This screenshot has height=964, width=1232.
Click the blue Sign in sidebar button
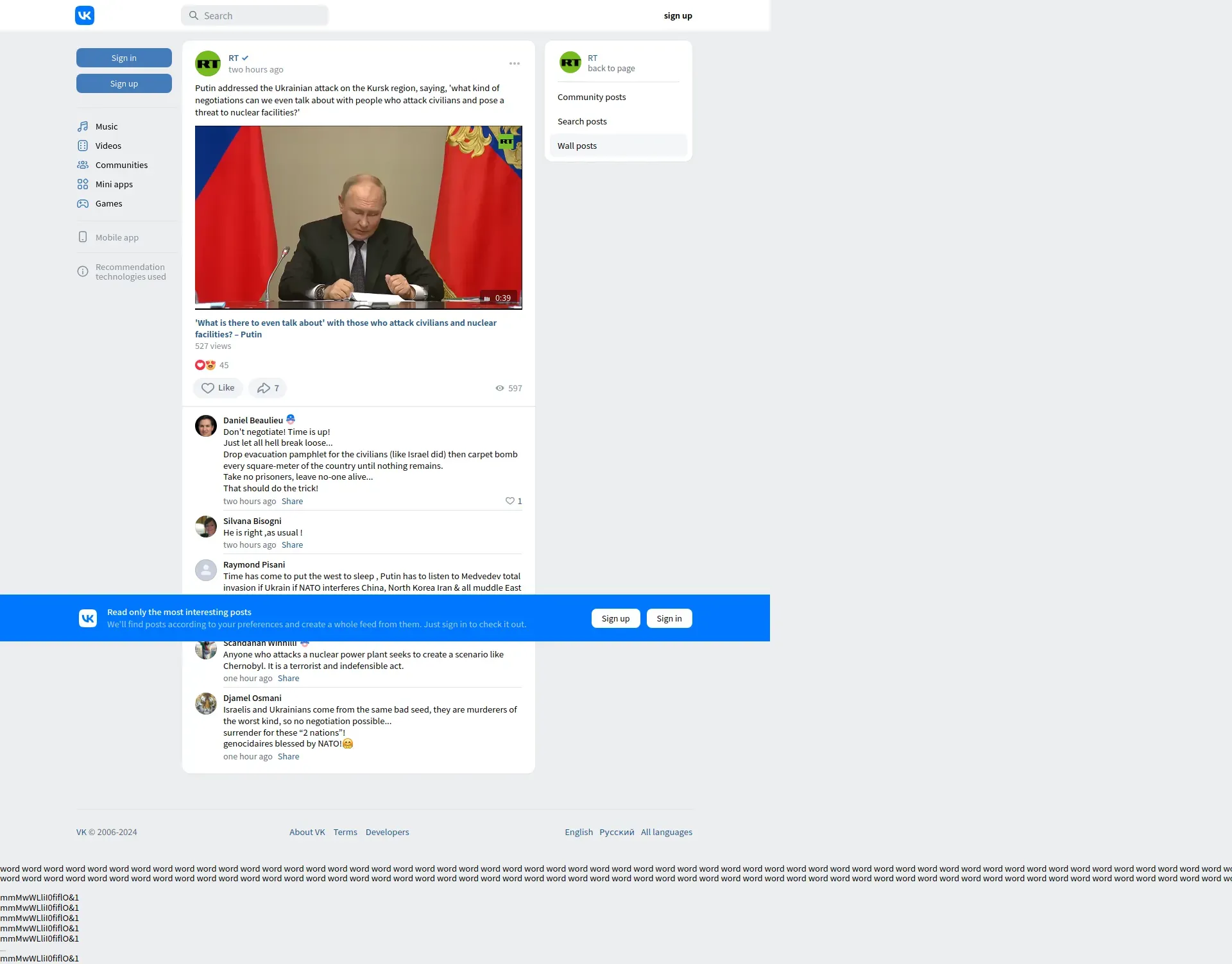(124, 58)
